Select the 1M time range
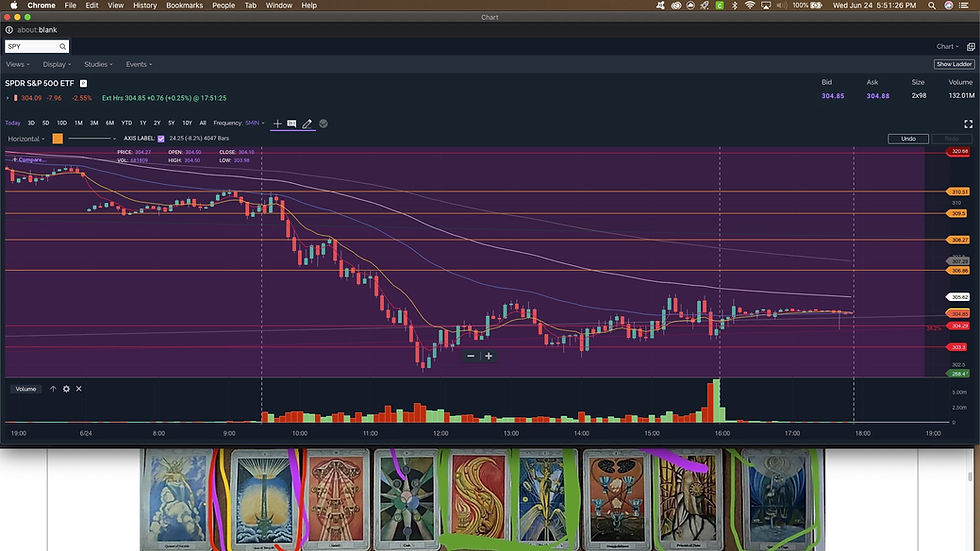 coord(78,123)
